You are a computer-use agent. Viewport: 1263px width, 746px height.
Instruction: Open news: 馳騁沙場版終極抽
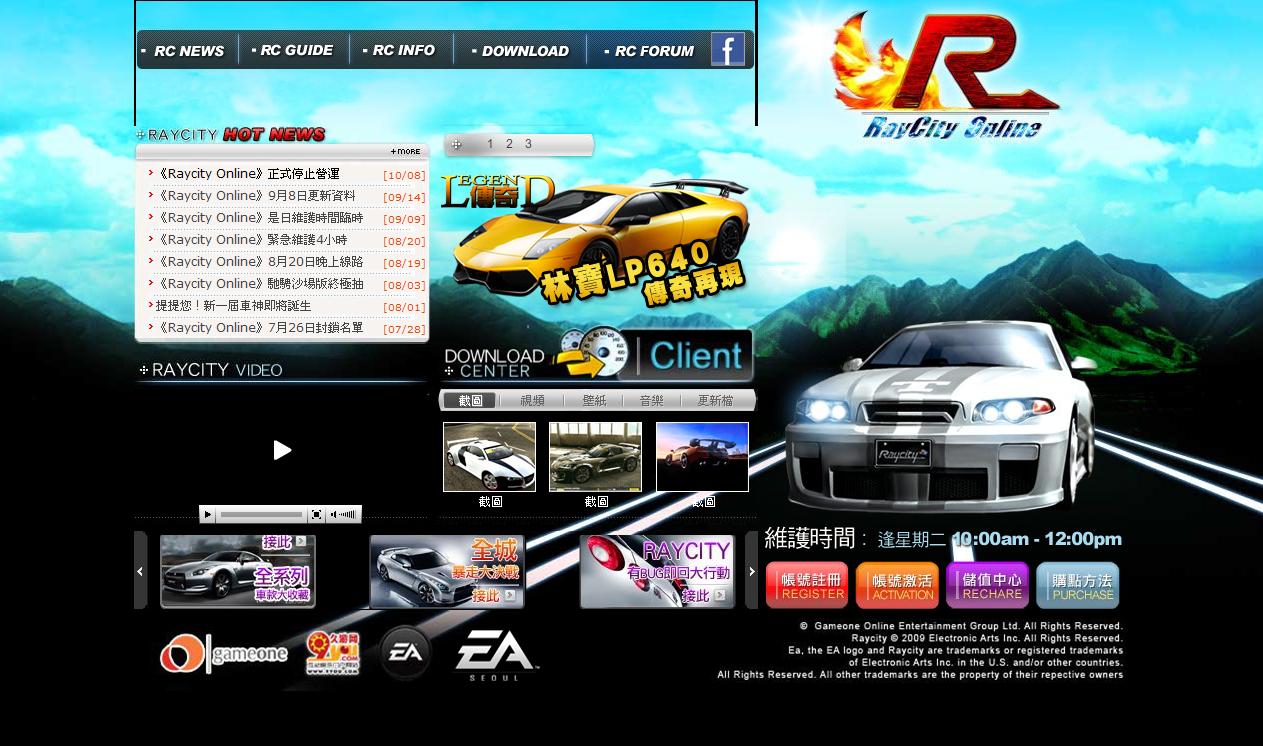260,284
